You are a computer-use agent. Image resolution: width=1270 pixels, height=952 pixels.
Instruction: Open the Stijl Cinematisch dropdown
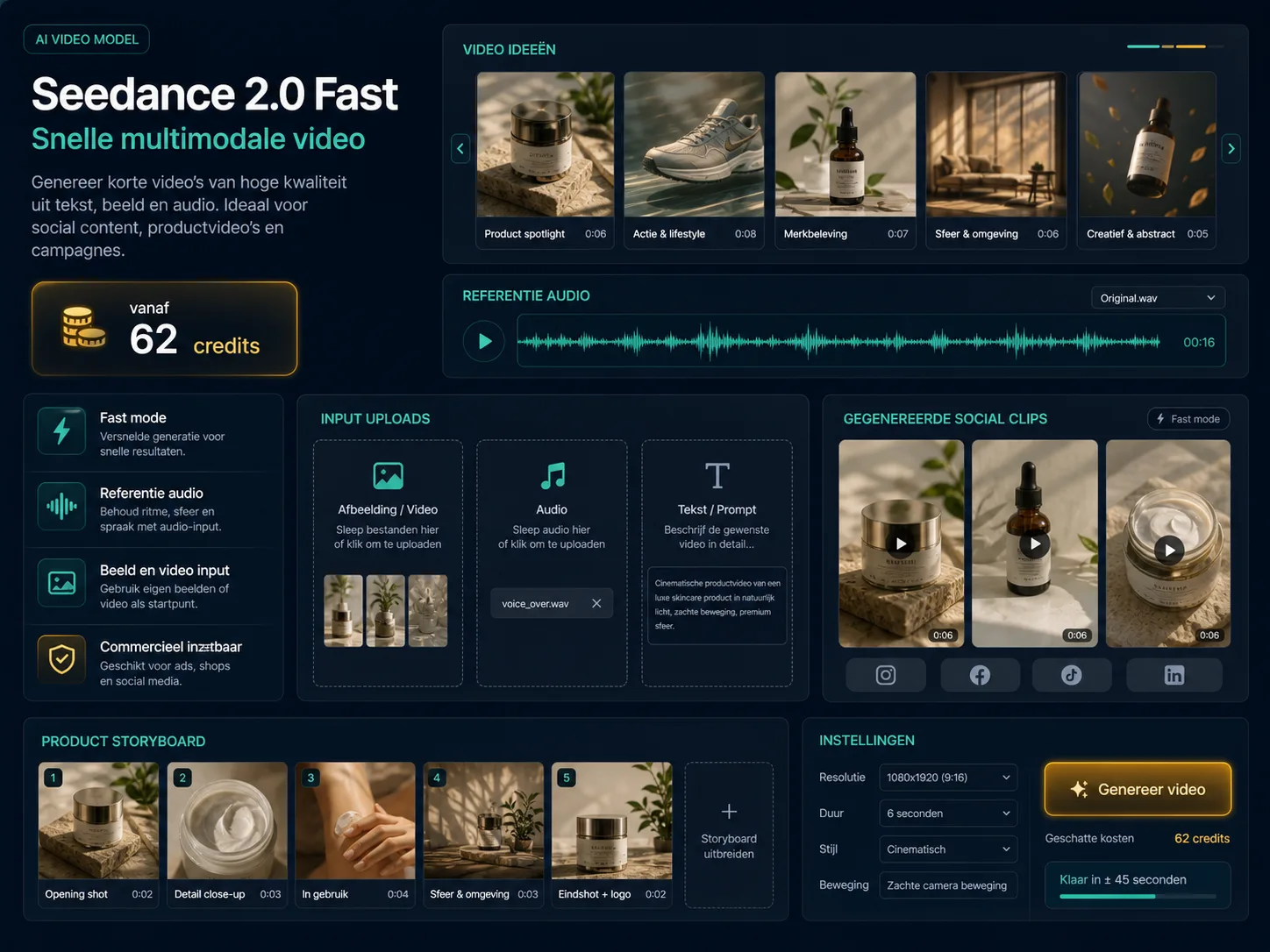(948, 849)
